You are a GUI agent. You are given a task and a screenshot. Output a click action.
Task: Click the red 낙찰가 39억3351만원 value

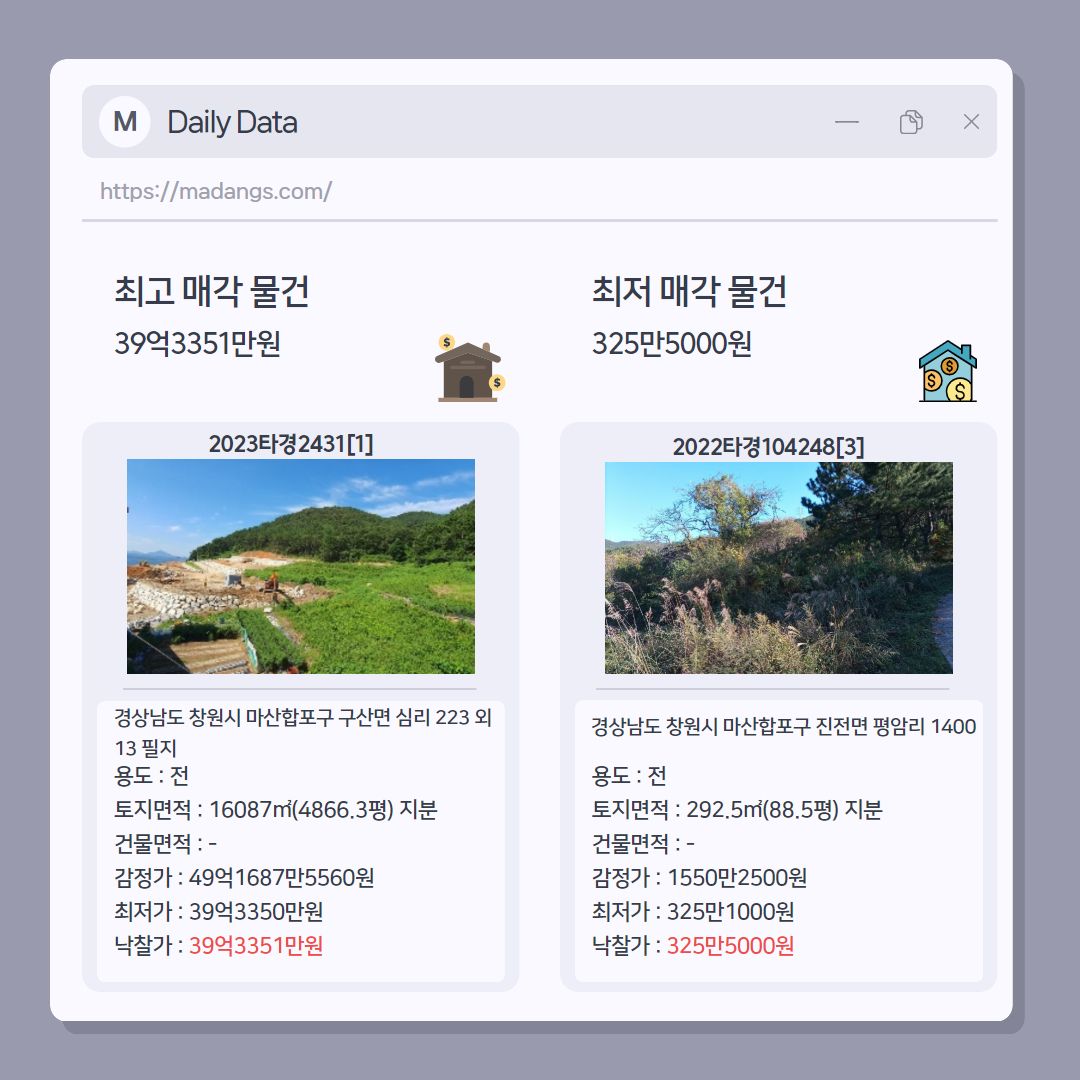pos(256,946)
